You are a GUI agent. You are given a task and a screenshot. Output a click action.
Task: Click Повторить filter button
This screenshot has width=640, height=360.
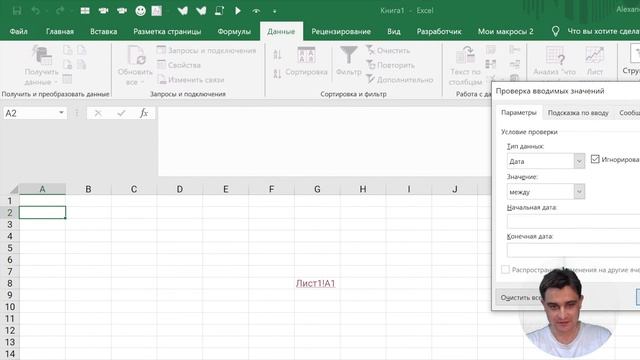point(390,65)
